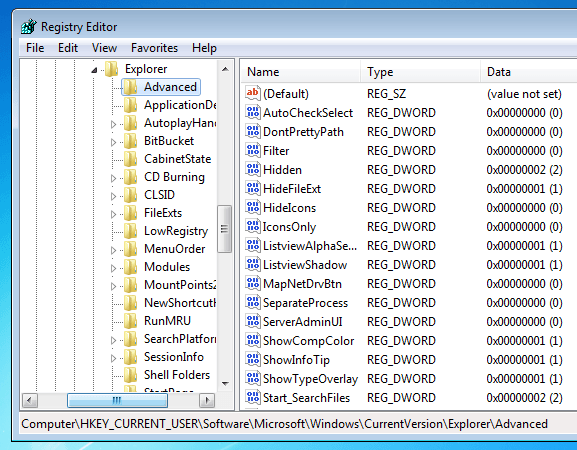This screenshot has width=577, height=450.
Task: Click the tree horizontal scrollbar thumb
Action: 117,400
